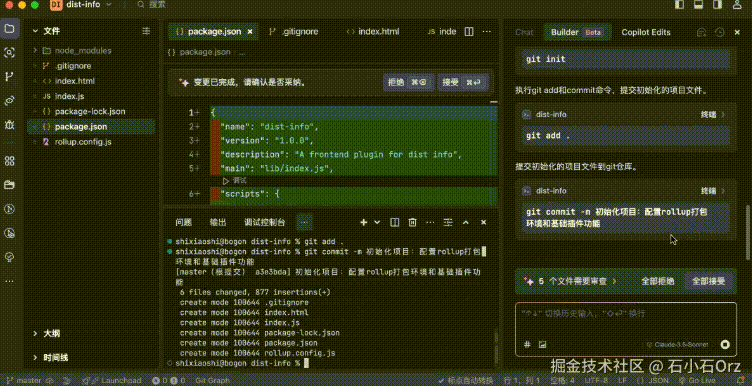Image resolution: width=752 pixels, height=386 pixels.
Task: Delete terminal with trash icon
Action: pos(412,222)
